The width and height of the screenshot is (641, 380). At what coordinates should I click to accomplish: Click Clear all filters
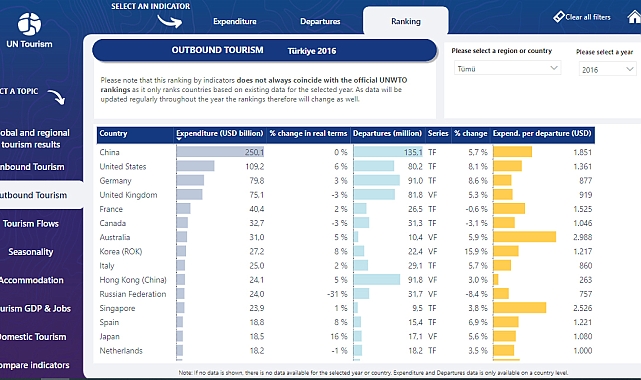pyautogui.click(x=588, y=17)
